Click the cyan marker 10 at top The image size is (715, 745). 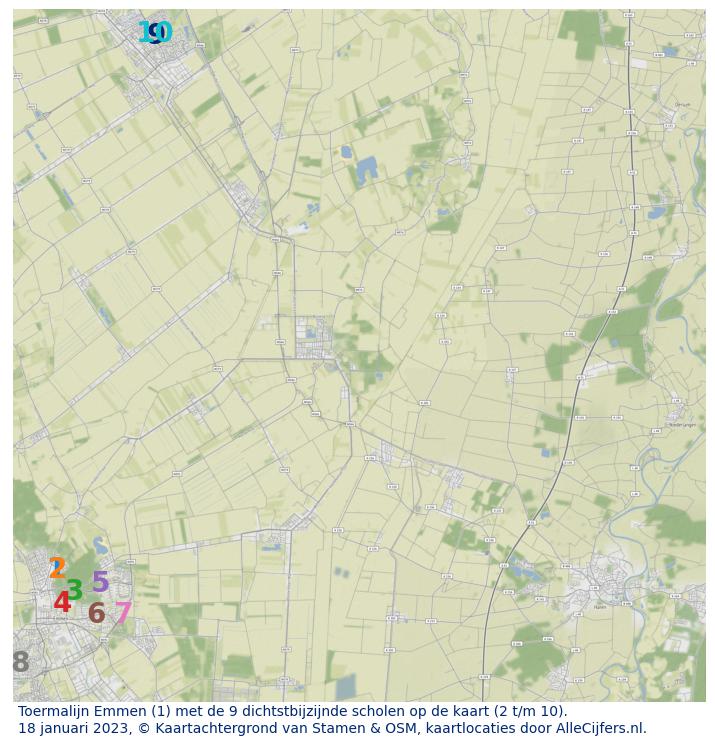[x=158, y=33]
